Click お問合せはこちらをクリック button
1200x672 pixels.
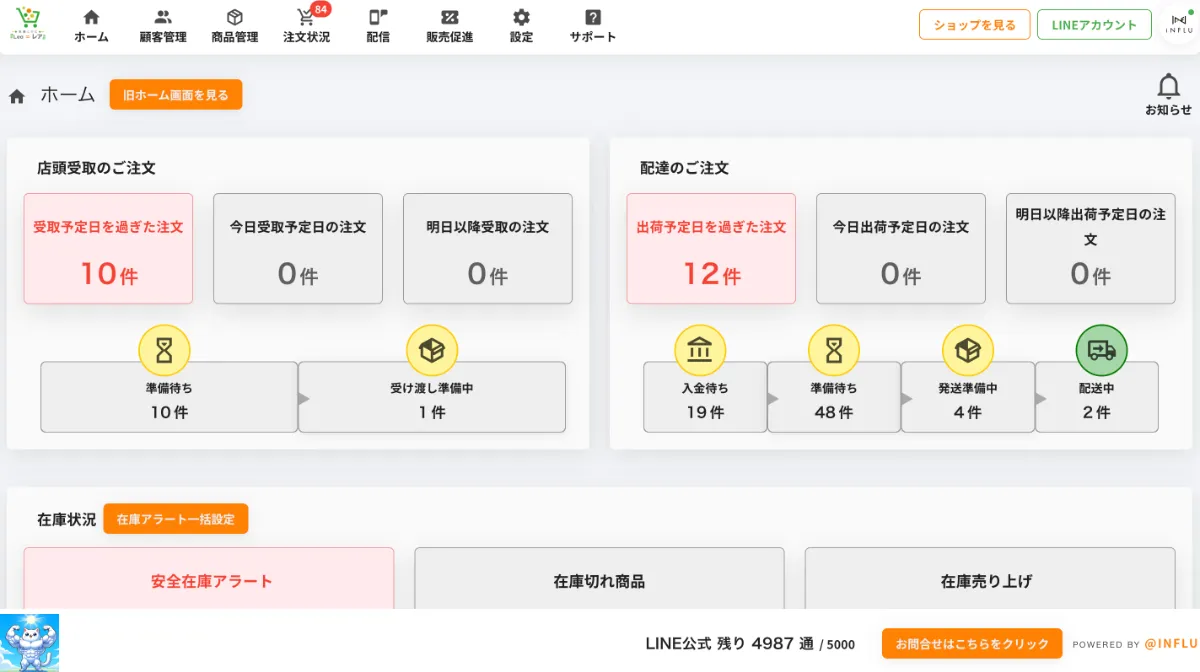971,643
